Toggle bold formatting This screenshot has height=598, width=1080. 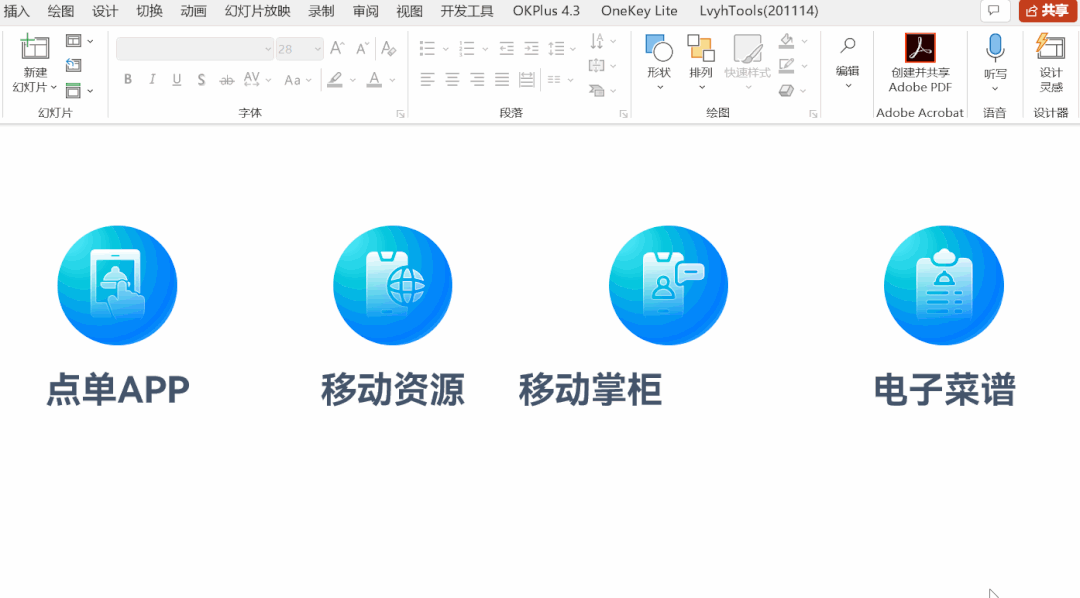pos(128,78)
